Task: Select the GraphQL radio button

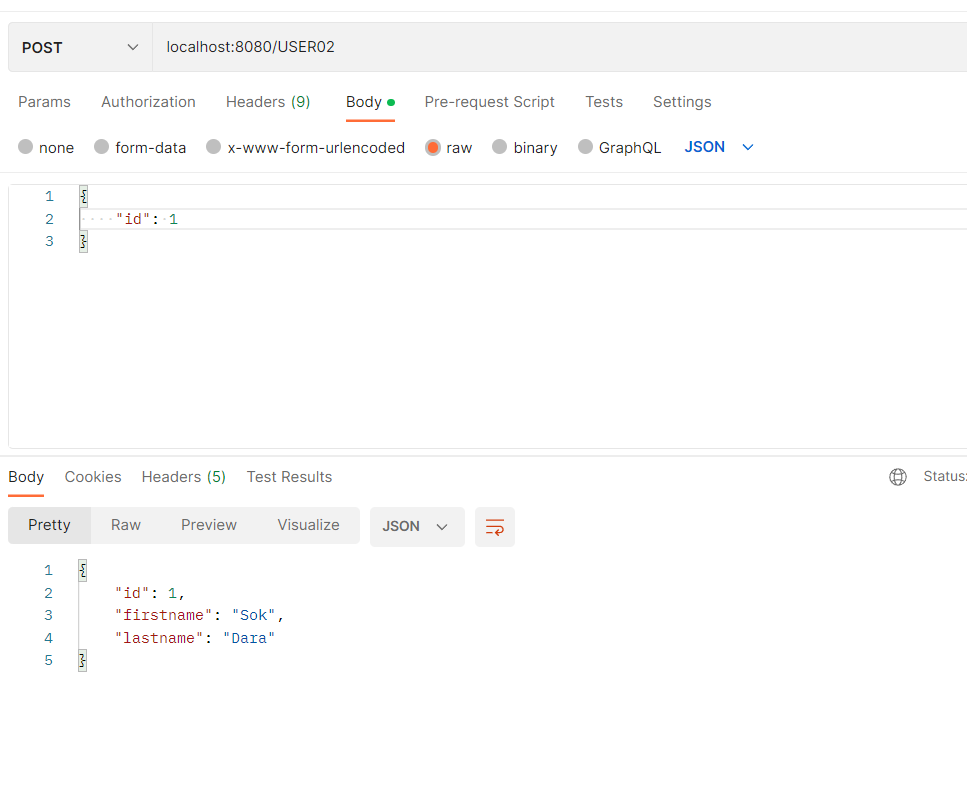Action: click(585, 147)
